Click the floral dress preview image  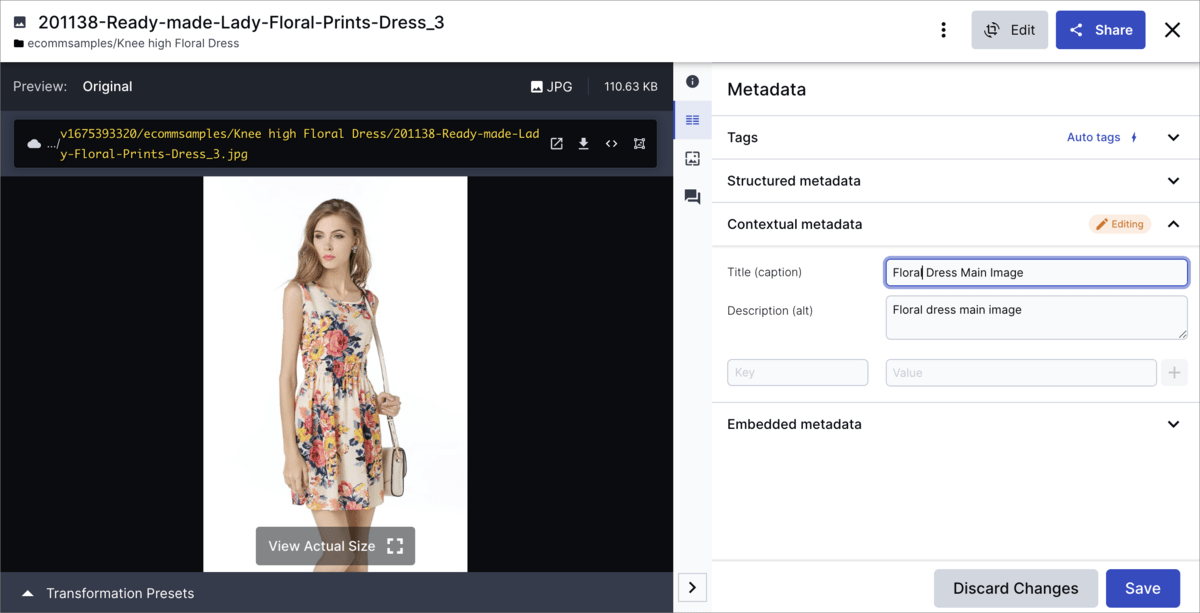coord(335,374)
